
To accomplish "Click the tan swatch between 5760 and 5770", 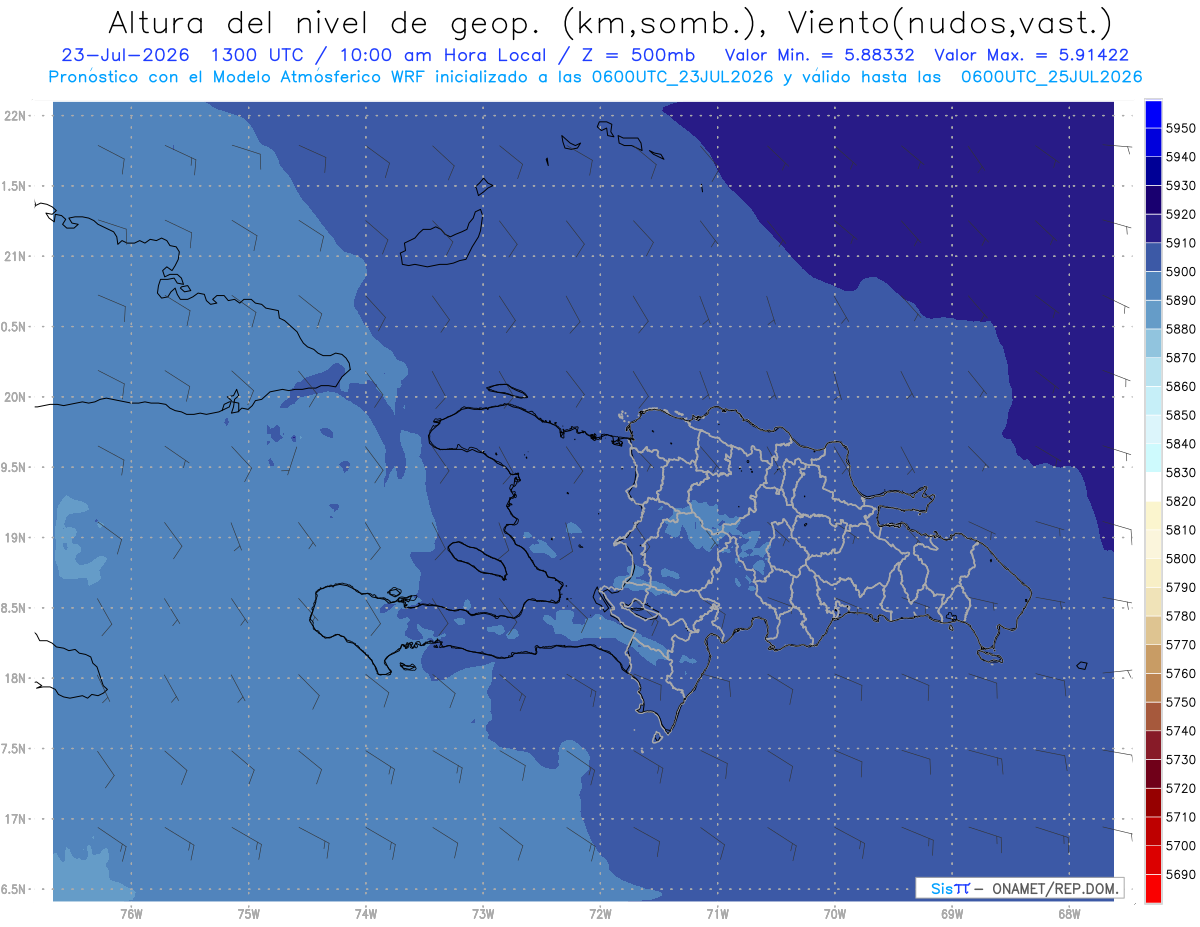I will pos(1153,659).
